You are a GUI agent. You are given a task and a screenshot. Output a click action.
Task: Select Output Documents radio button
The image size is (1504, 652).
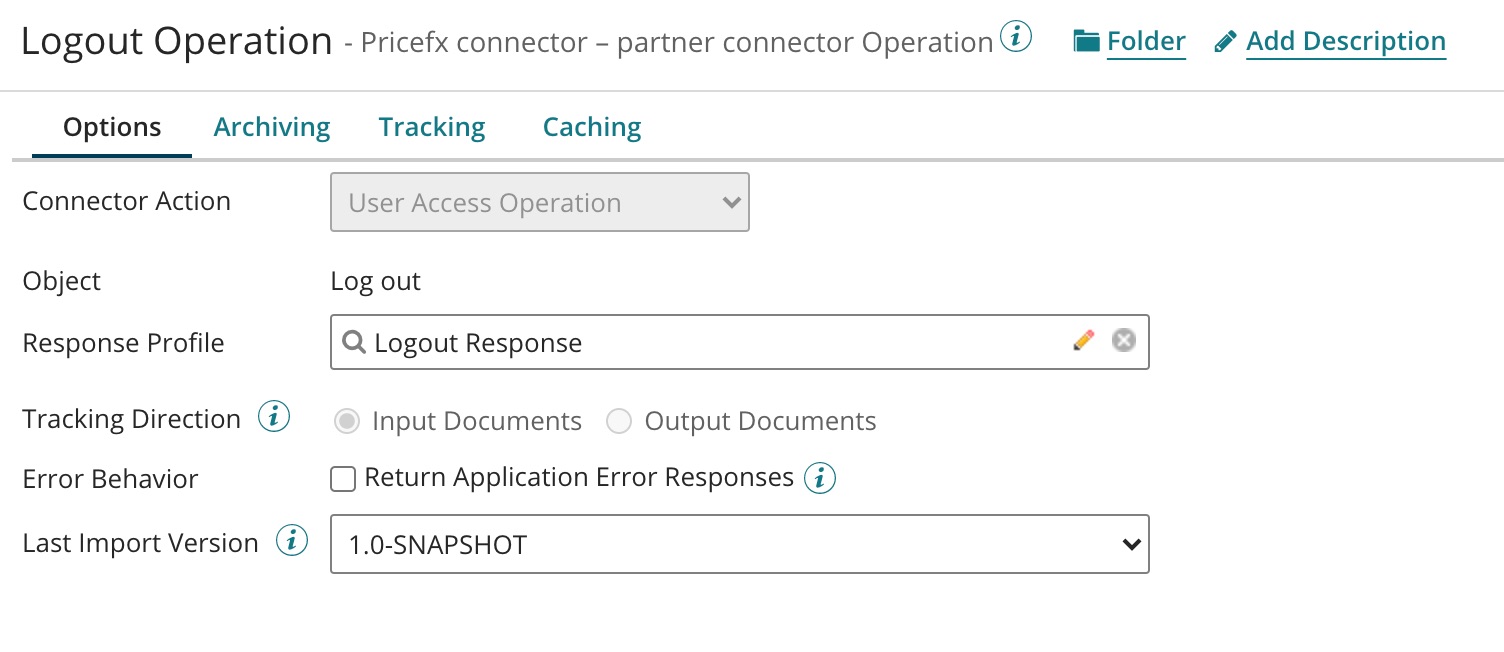(x=619, y=422)
